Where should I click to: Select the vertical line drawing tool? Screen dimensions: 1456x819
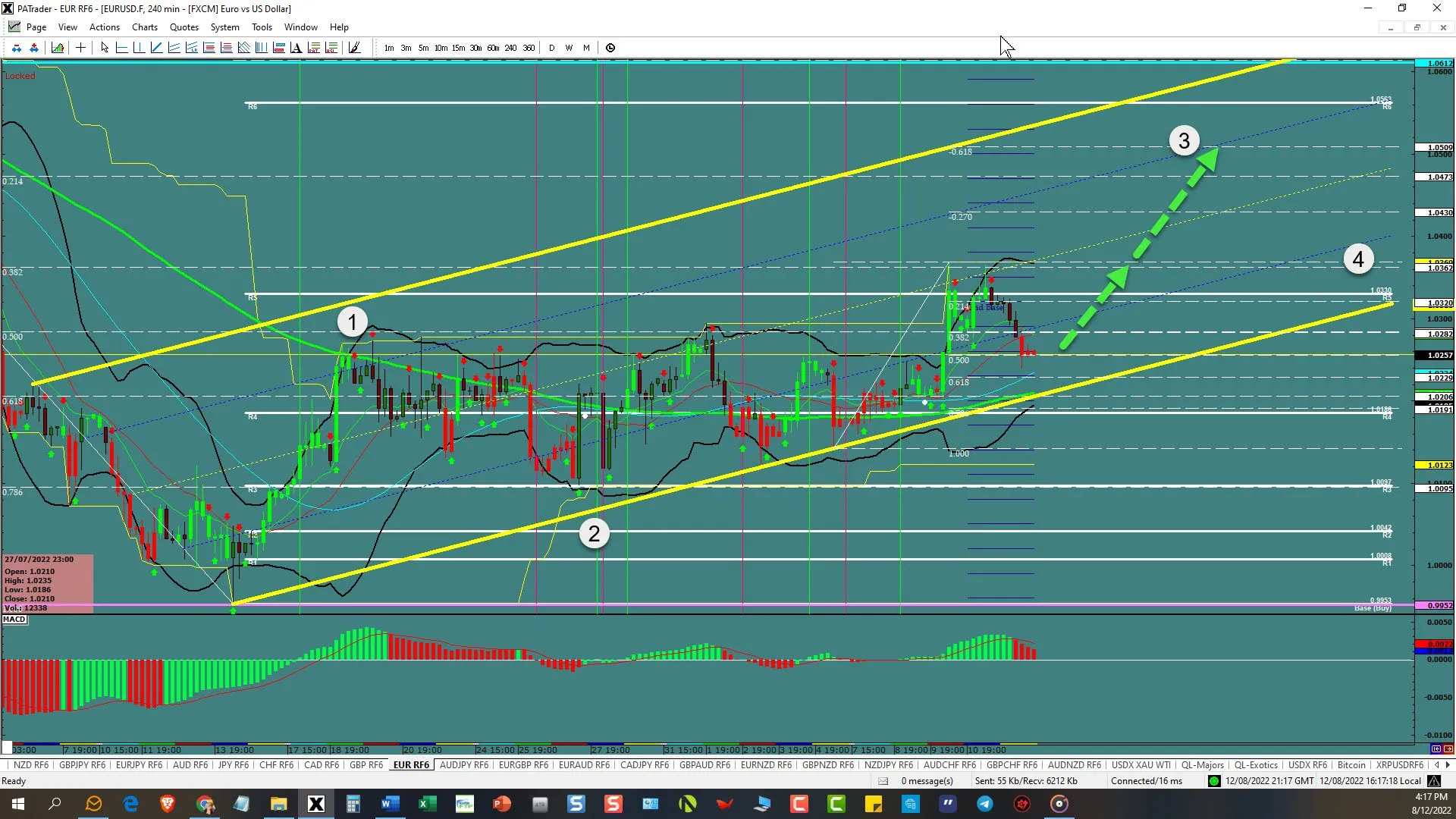(139, 48)
